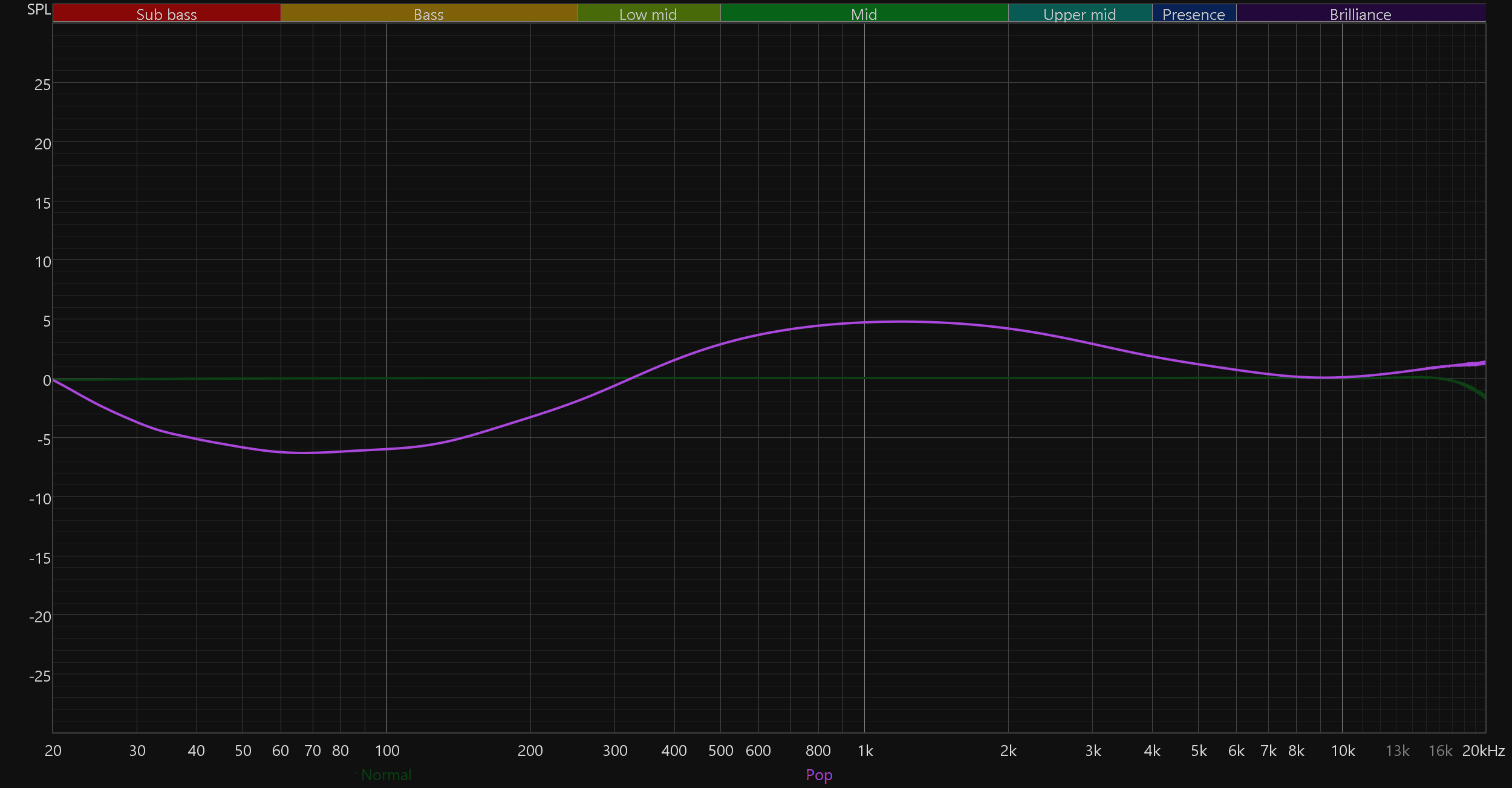Click the Normal legend label
The height and width of the screenshot is (788, 1512).
pyautogui.click(x=386, y=775)
